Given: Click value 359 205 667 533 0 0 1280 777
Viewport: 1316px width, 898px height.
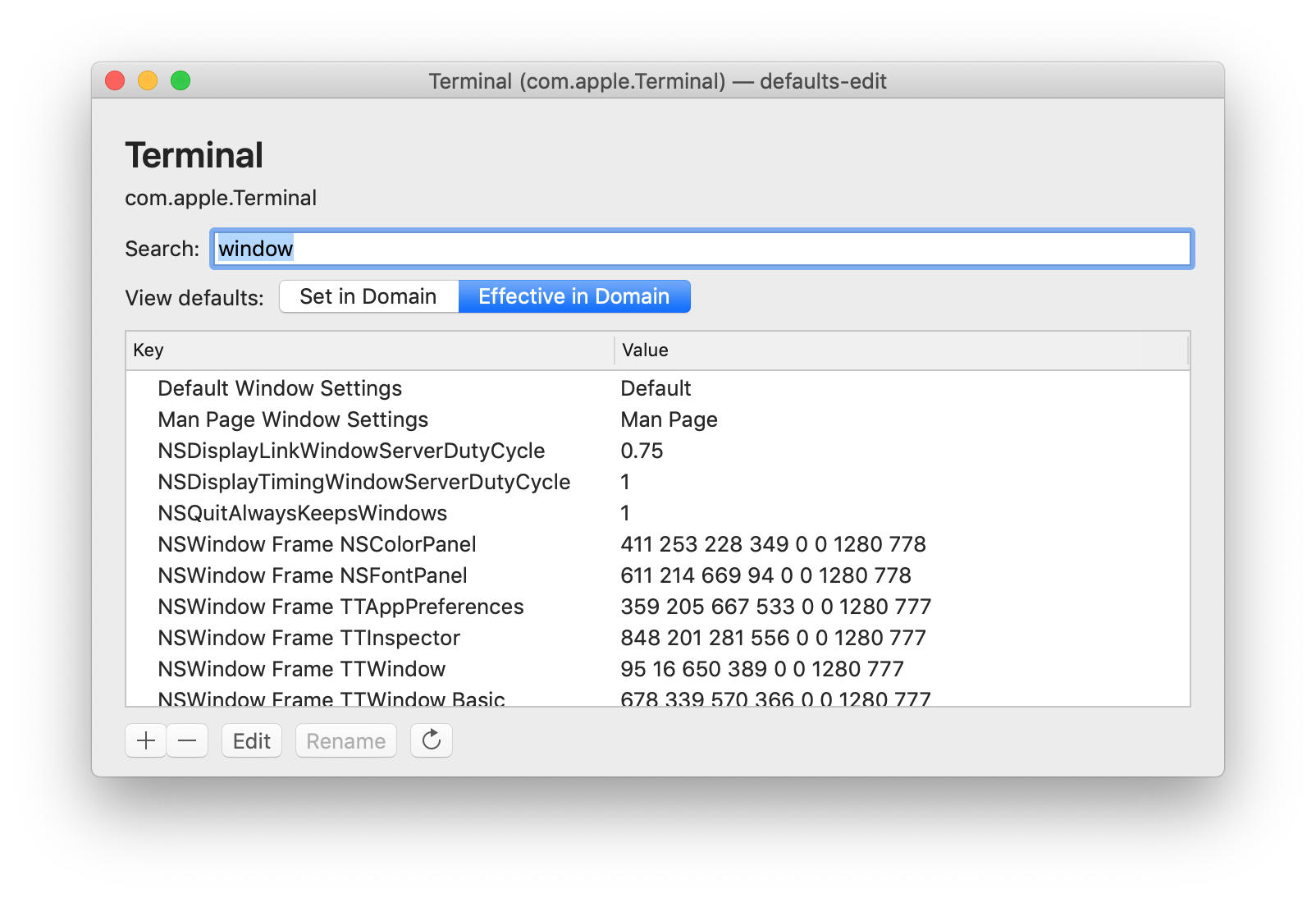Looking at the screenshot, I should 775,607.
